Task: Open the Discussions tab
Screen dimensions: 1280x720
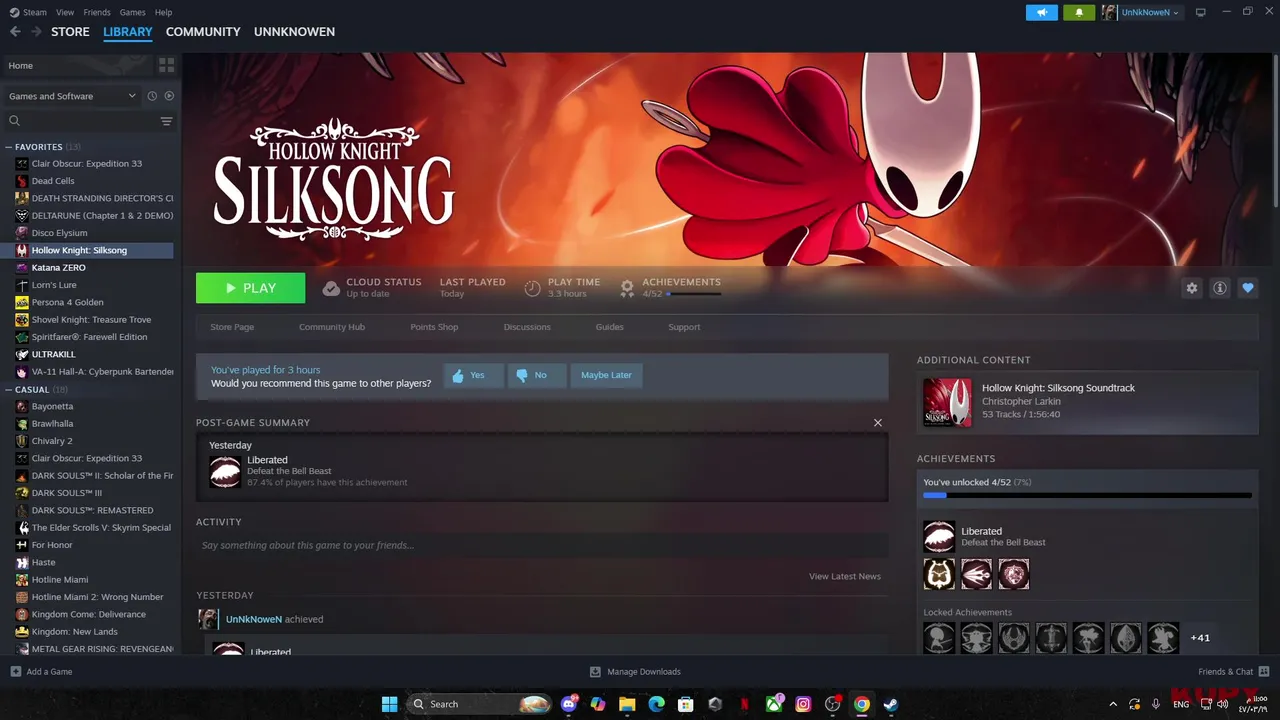Action: point(527,327)
